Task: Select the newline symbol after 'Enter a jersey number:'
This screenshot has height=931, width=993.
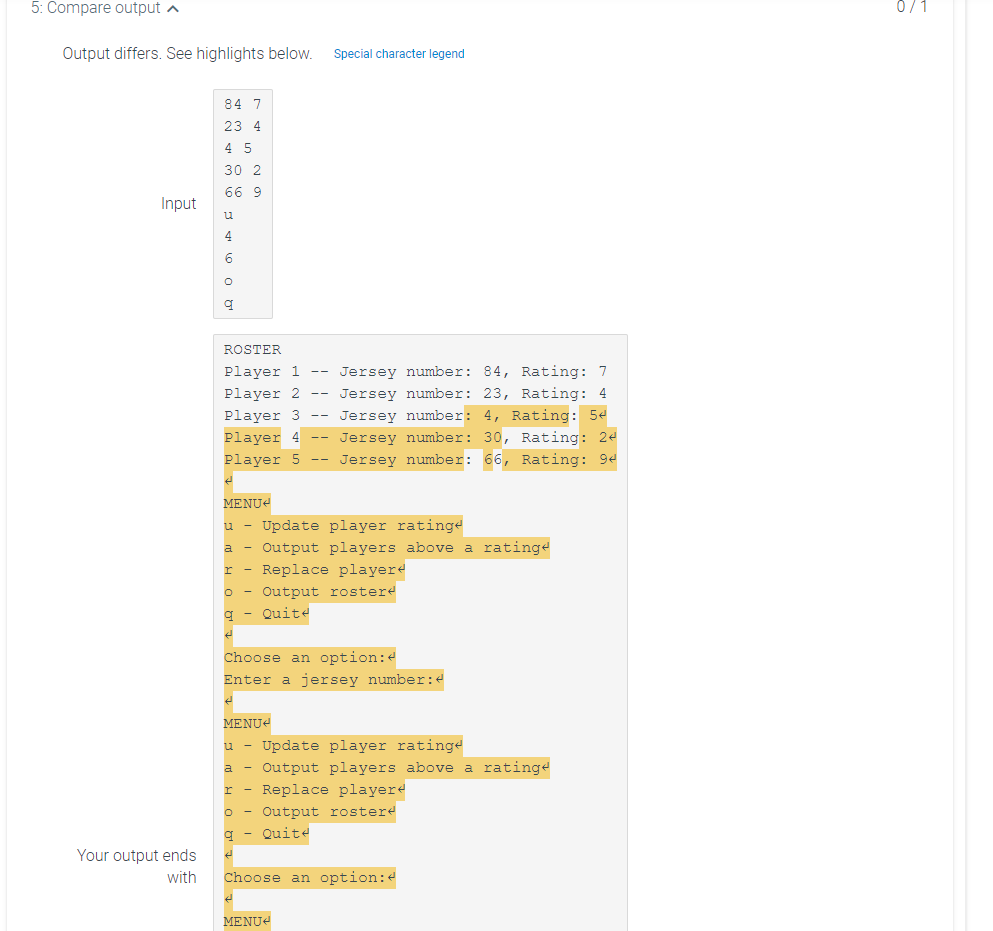Action: click(438, 679)
